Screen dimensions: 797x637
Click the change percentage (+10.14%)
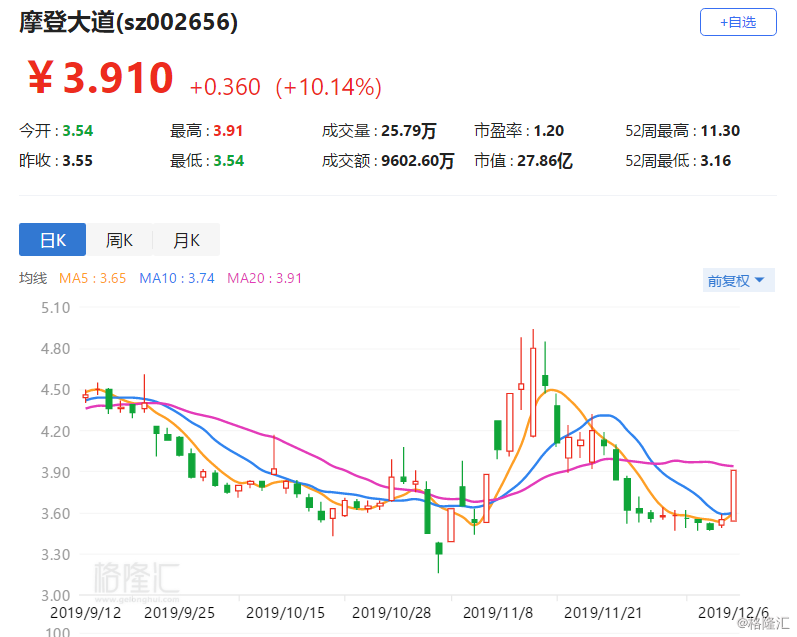tap(328, 87)
